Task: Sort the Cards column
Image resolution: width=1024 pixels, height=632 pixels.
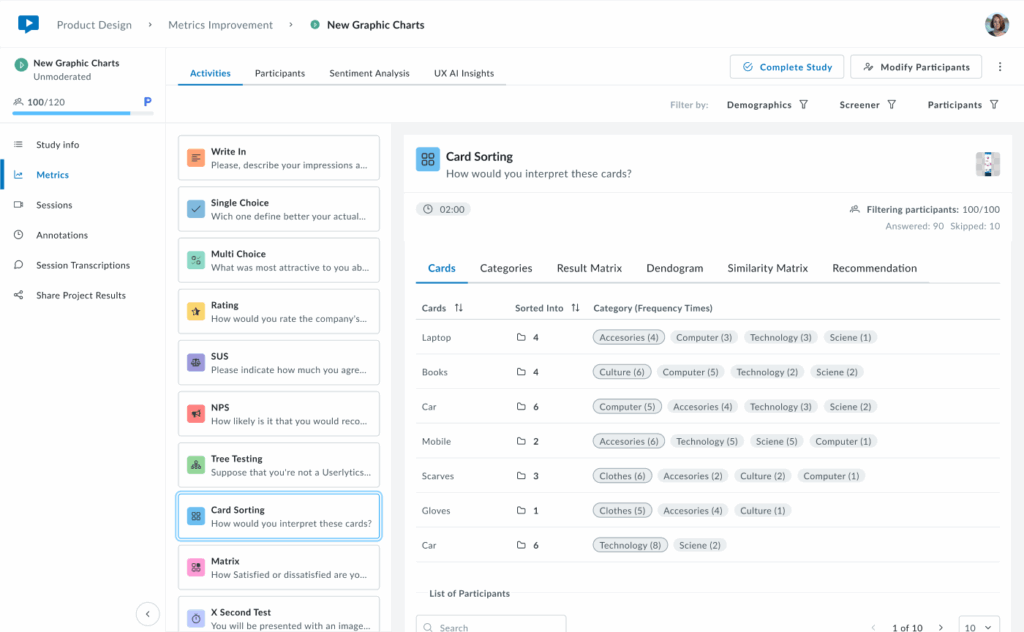Action: 459,308
